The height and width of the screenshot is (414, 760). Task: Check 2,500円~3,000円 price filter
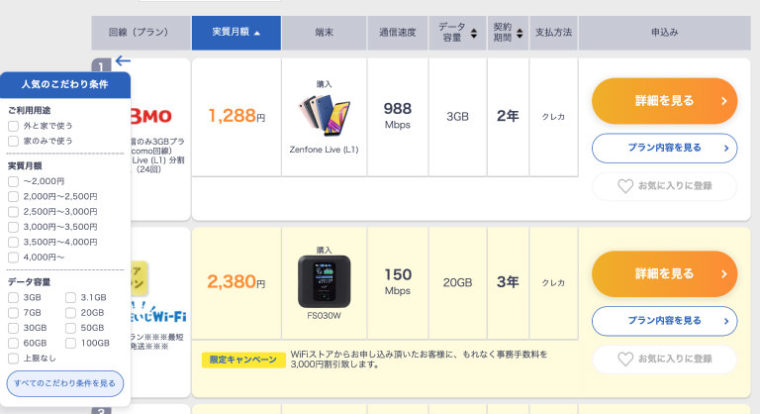click(13, 212)
